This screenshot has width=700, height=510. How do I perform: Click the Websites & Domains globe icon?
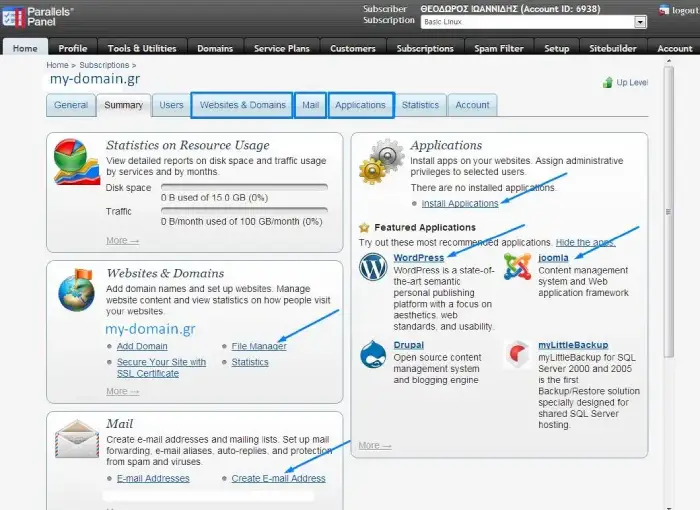pos(76,290)
